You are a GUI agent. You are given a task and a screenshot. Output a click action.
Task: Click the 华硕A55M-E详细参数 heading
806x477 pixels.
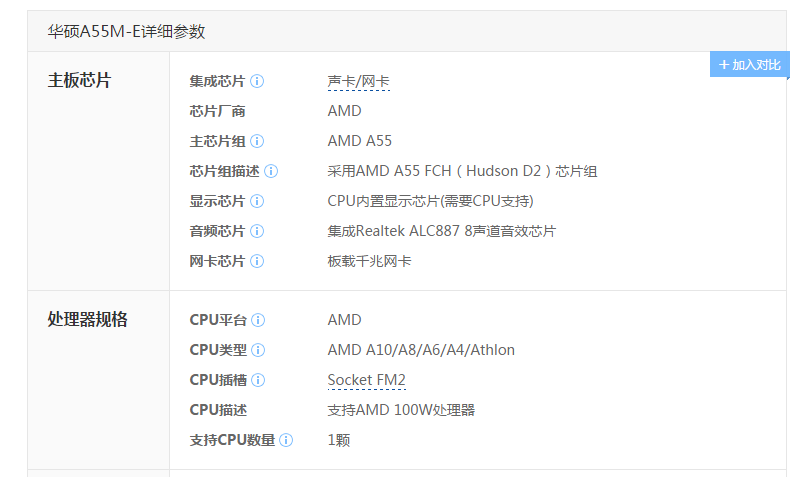point(126,31)
